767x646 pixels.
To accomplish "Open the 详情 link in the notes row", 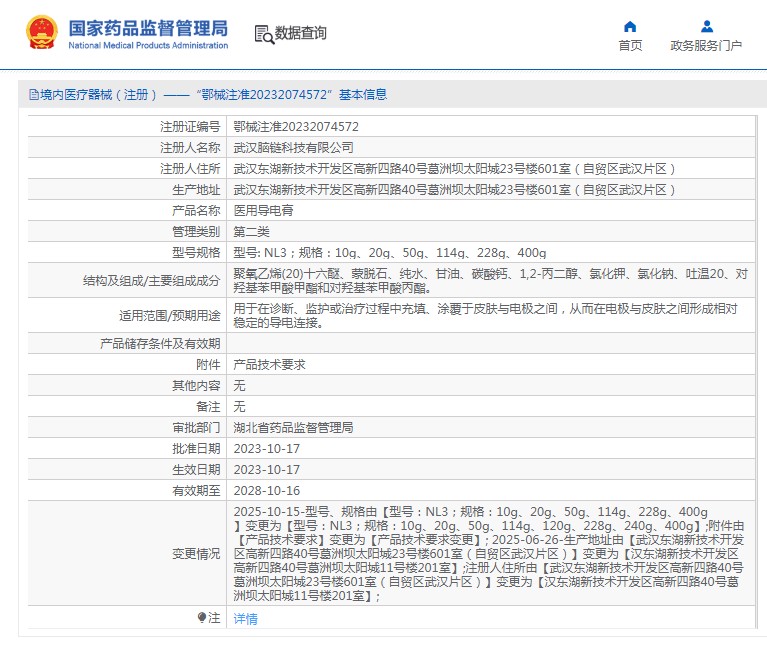I will (x=245, y=619).
